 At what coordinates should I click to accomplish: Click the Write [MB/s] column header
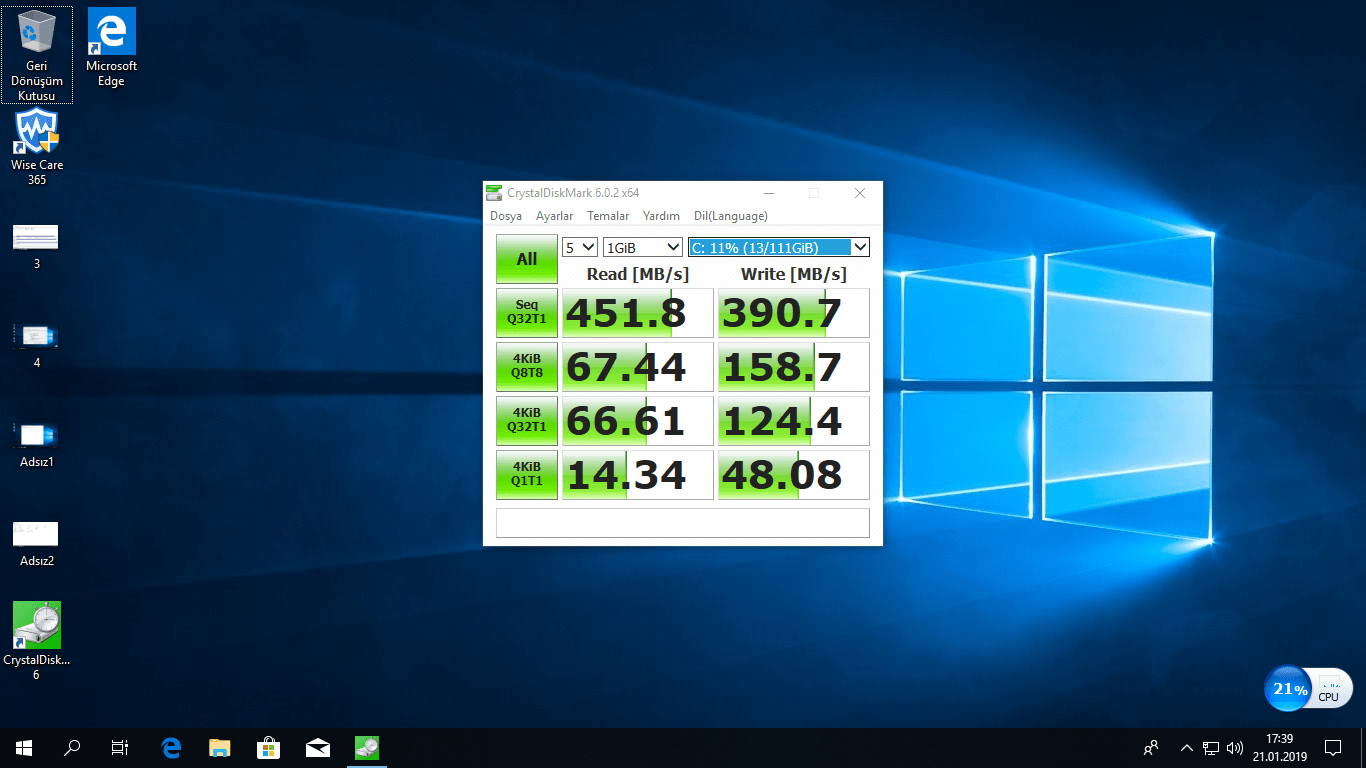[x=794, y=274]
